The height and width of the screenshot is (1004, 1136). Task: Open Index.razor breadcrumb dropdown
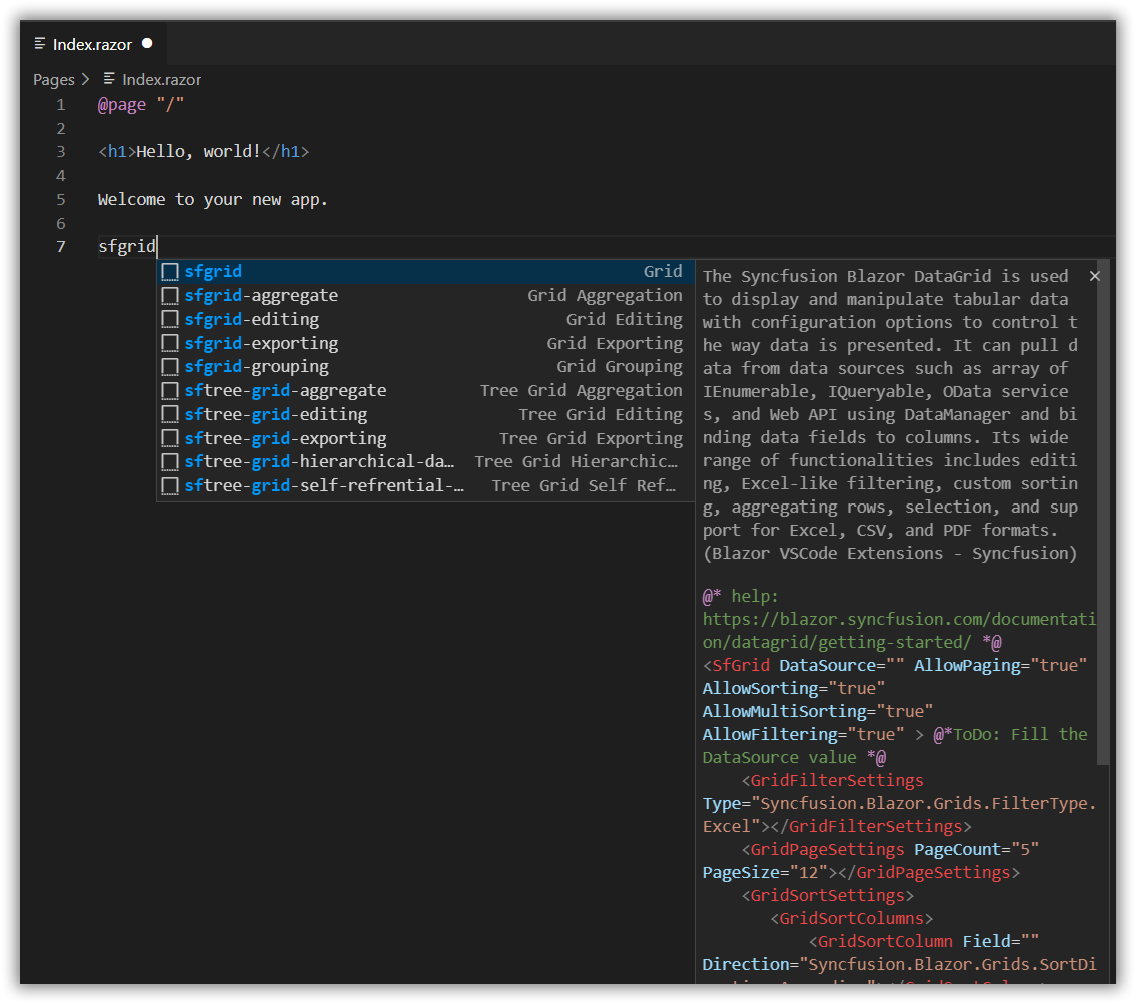pos(161,79)
